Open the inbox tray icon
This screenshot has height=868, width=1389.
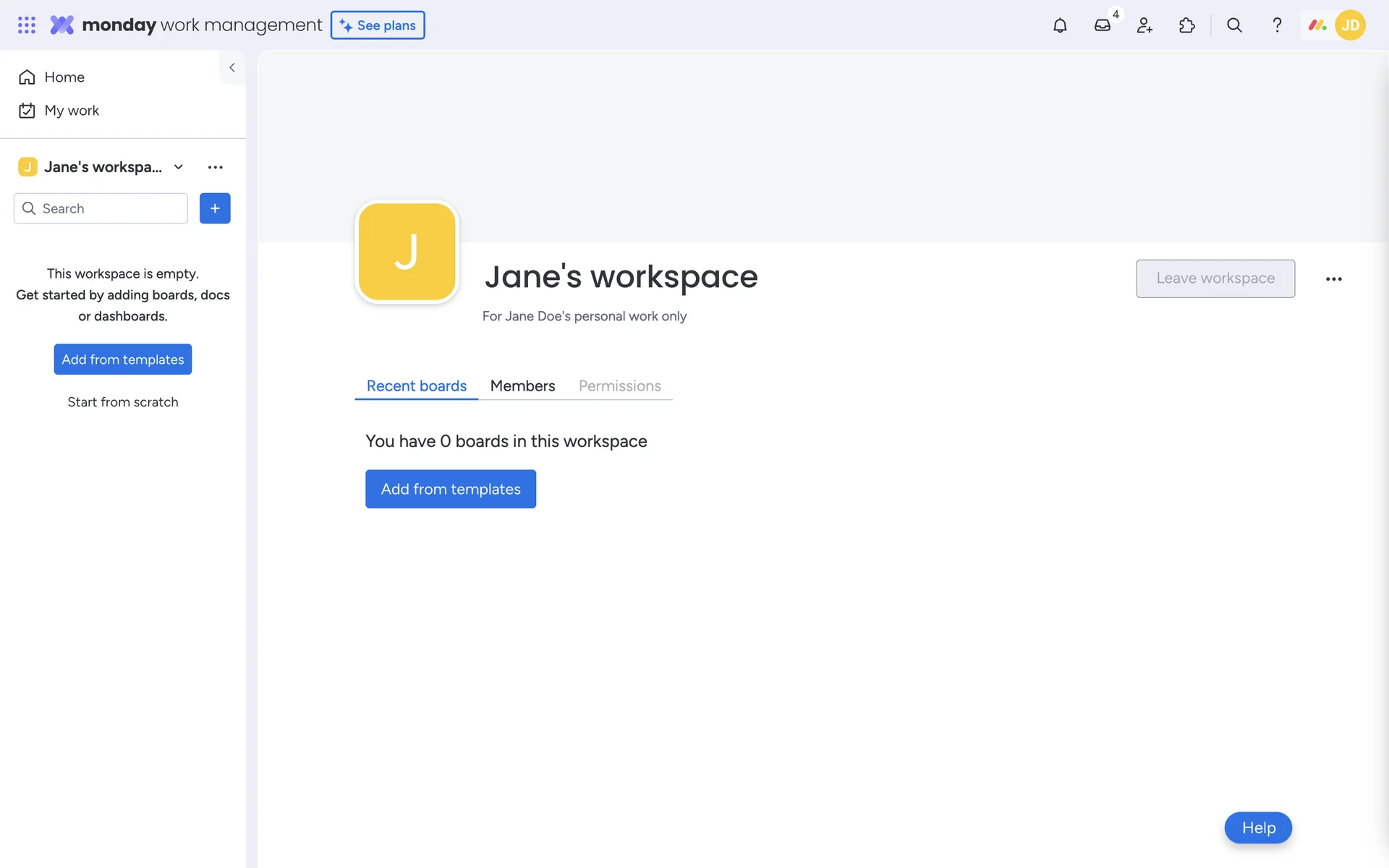1102,25
